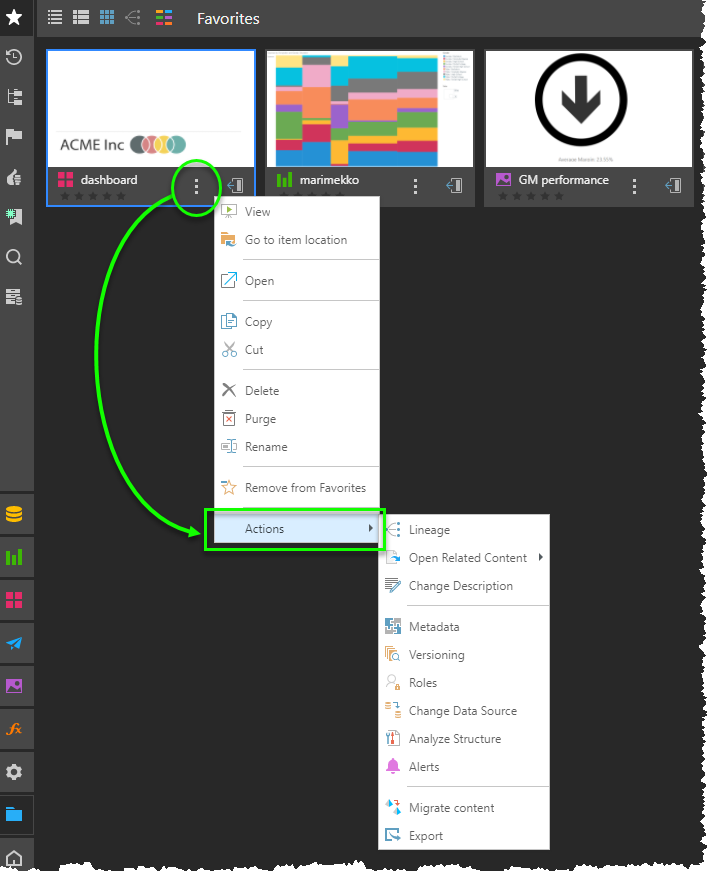
Task: Select the GM performance thumbnail
Action: coord(589,108)
